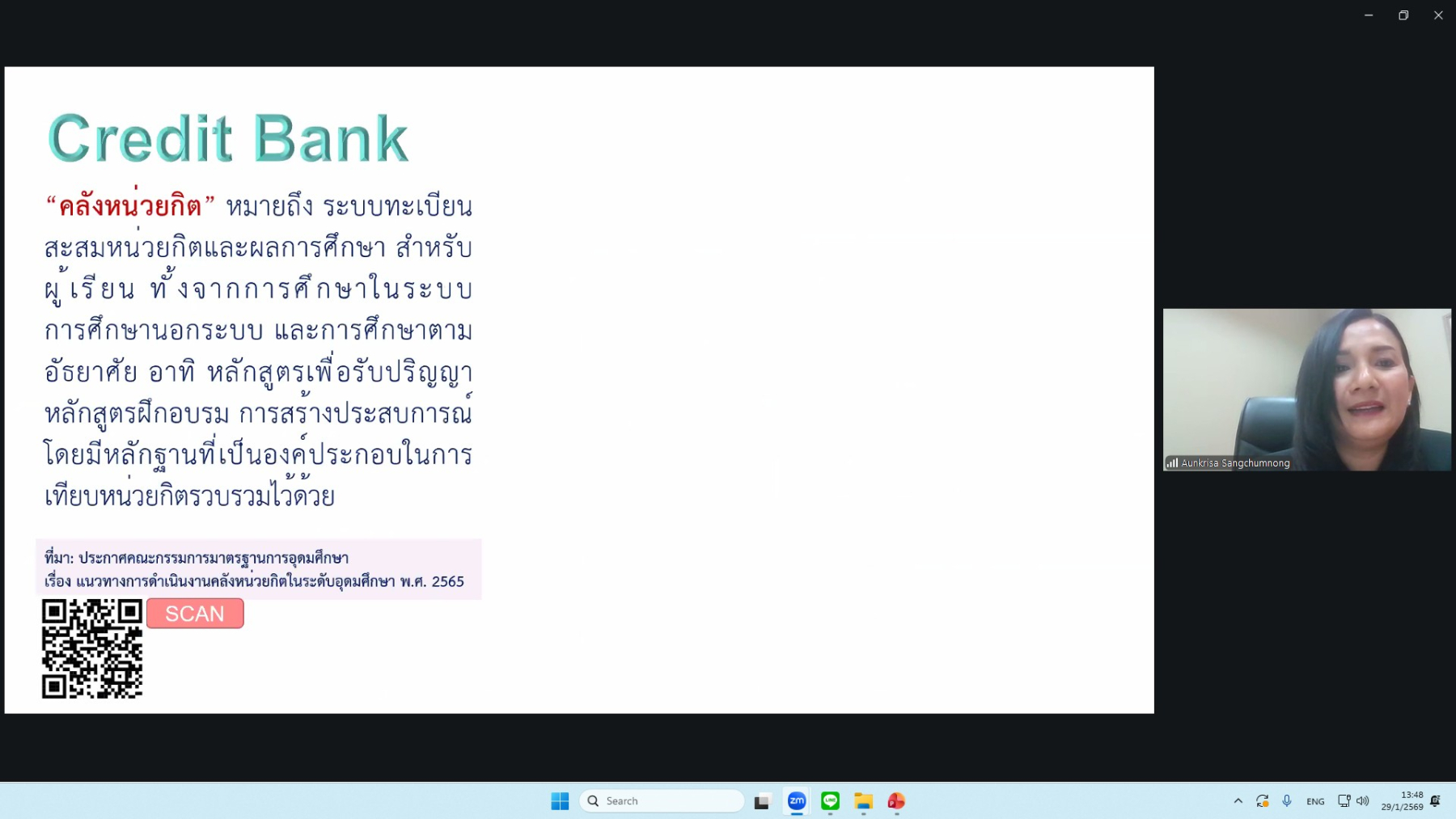1456x819 pixels.
Task: Open the clock and date calendar flyout
Action: pos(1402,800)
